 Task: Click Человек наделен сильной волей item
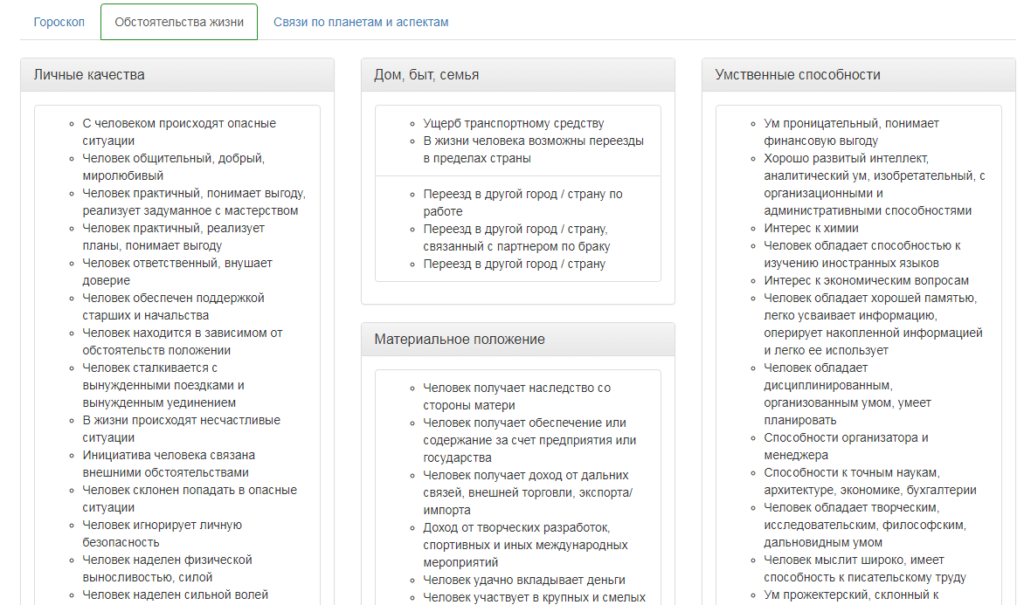tap(175, 595)
